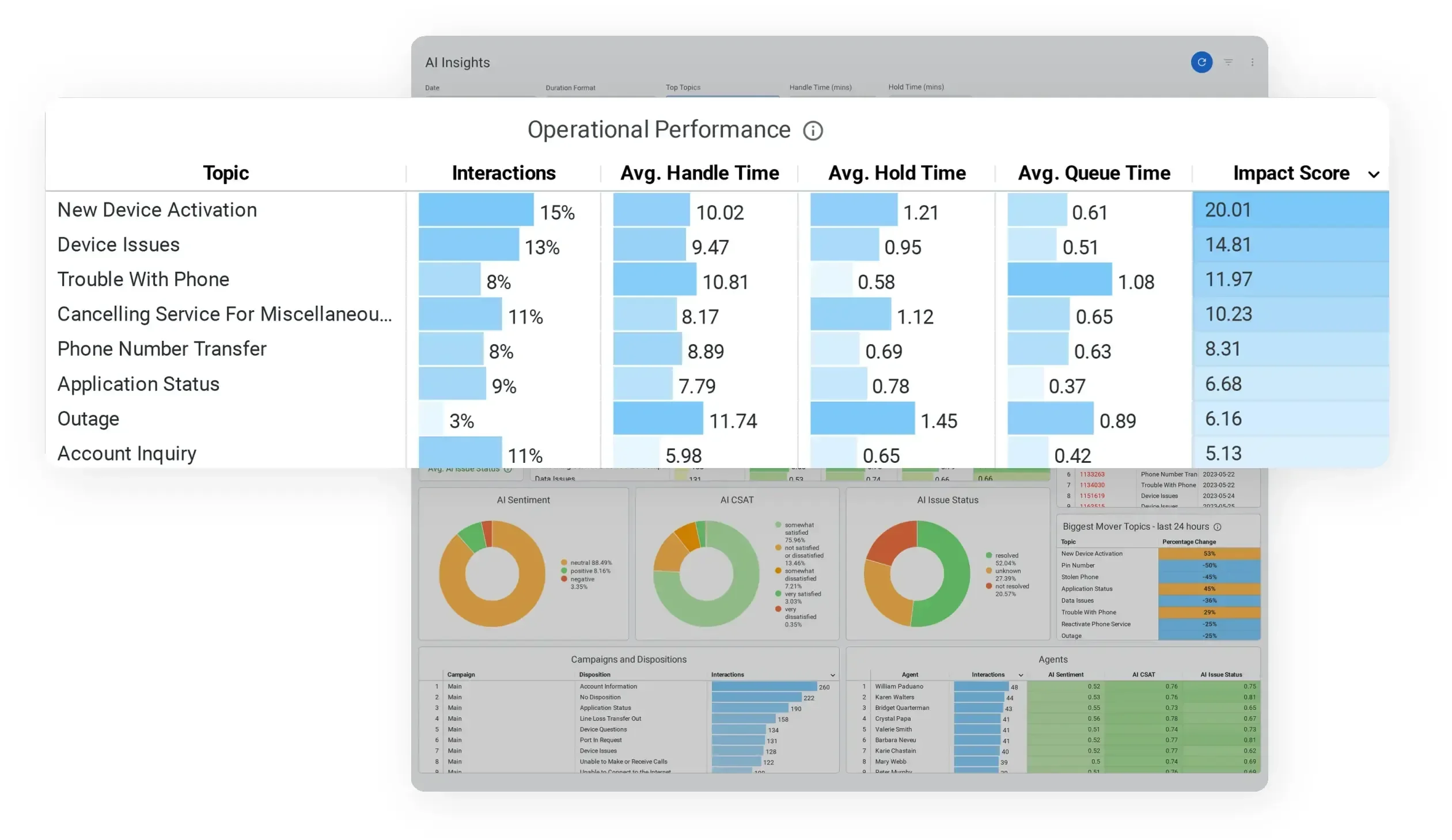Click the blue refresh dashboard button
Image resolution: width=1452 pixels, height=840 pixels.
tap(1201, 62)
